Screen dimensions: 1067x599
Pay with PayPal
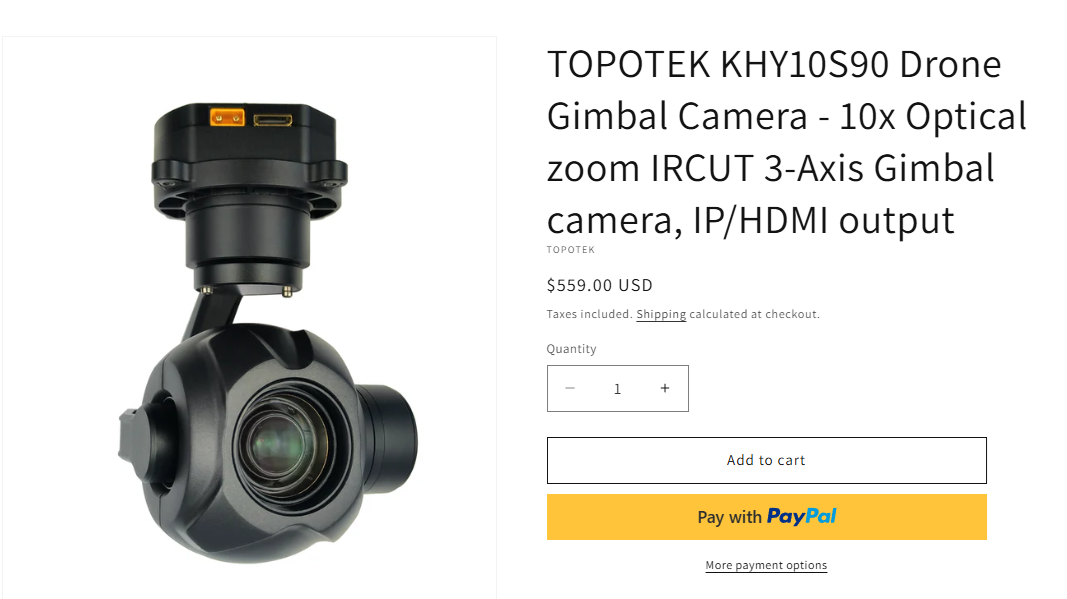pyautogui.click(x=766, y=517)
